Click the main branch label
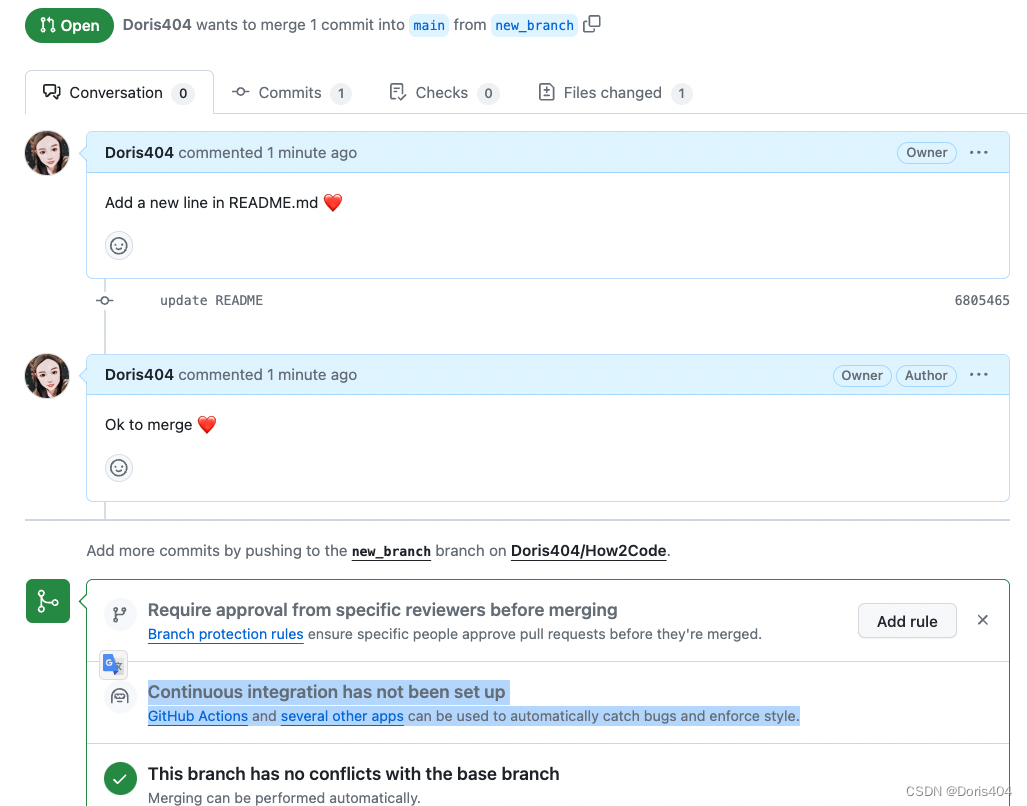 click(x=429, y=25)
